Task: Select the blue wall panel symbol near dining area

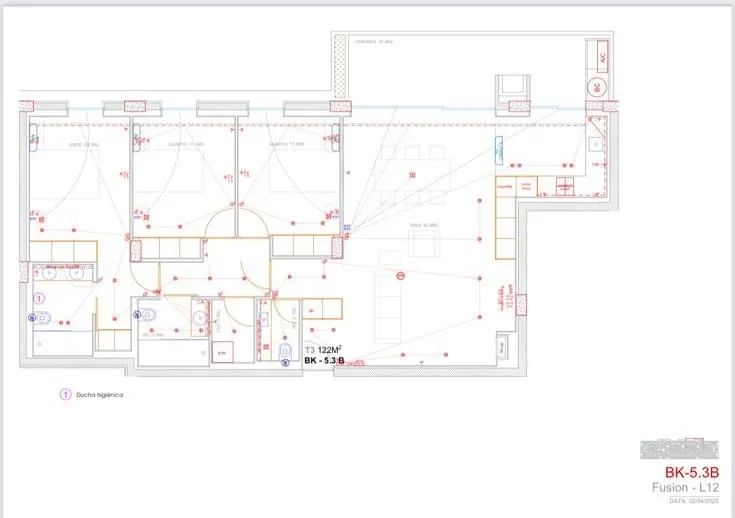Action: click(498, 149)
